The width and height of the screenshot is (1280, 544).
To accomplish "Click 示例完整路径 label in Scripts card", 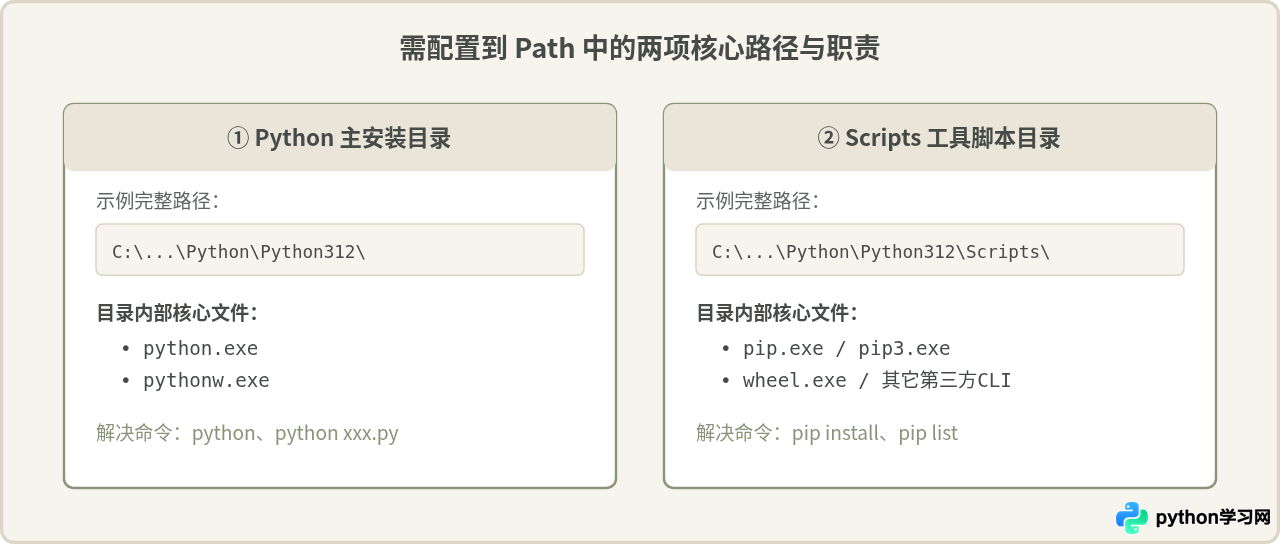I will click(x=758, y=200).
